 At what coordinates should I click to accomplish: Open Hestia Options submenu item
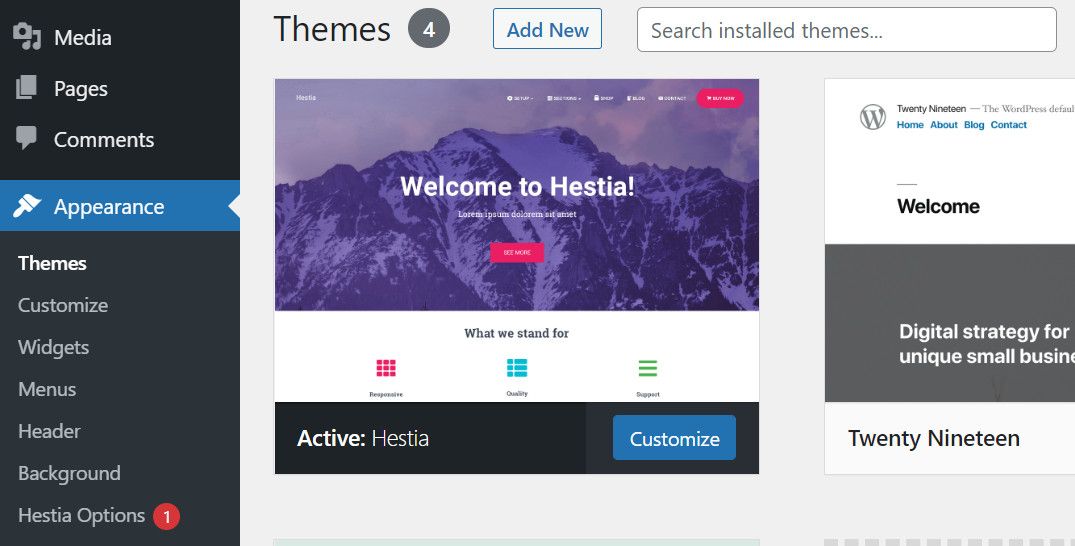[82, 515]
